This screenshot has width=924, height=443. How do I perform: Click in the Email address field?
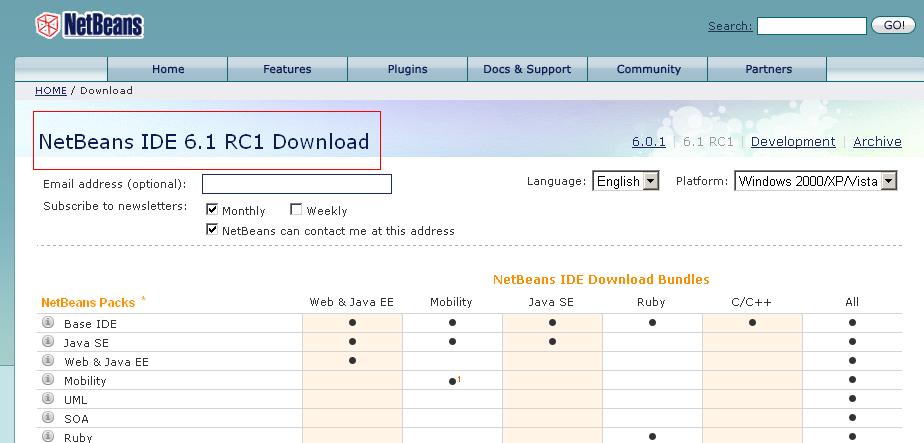tap(297, 184)
